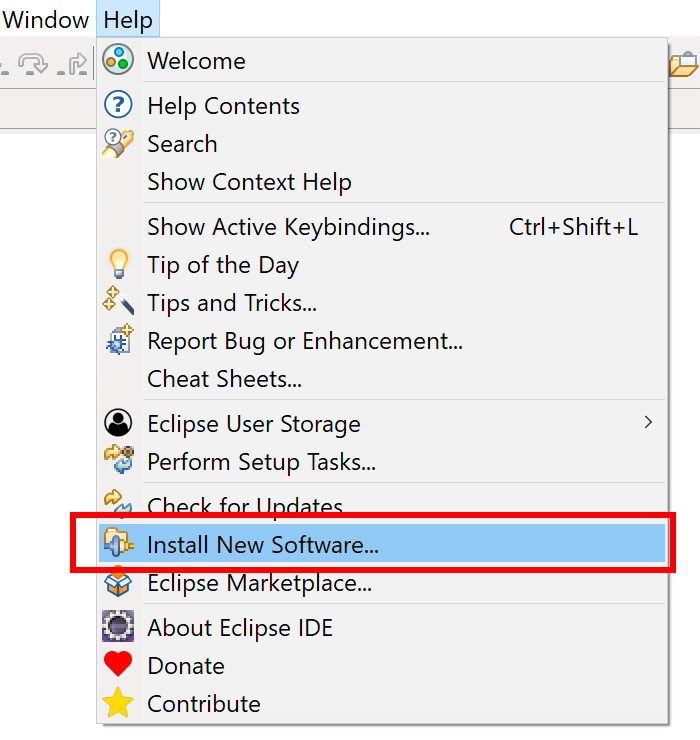Click the bug report icon

(119, 339)
